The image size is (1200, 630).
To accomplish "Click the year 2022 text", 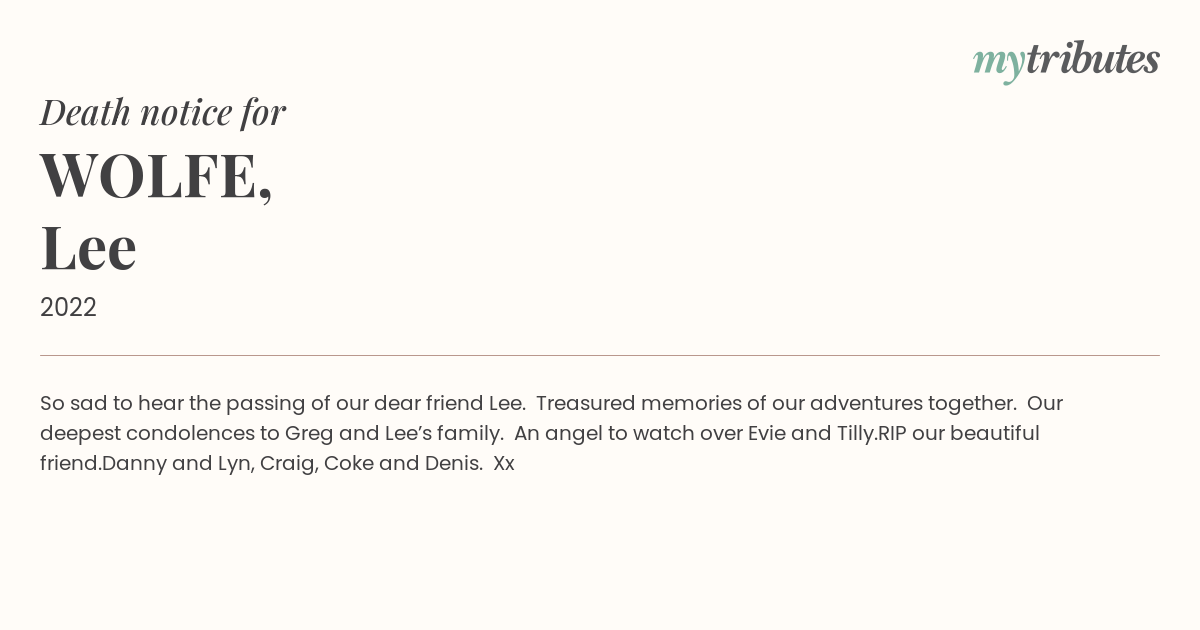I will pos(68,307).
